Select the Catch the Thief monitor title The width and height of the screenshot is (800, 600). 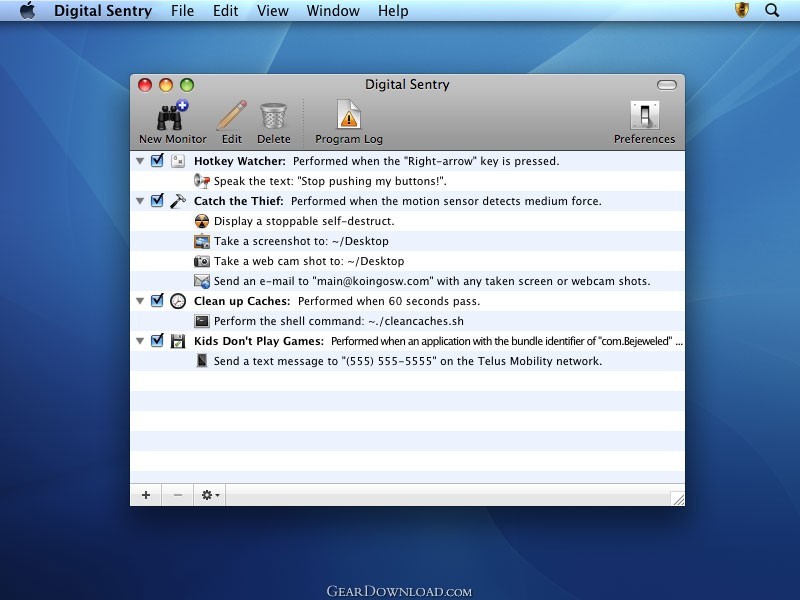click(x=238, y=201)
